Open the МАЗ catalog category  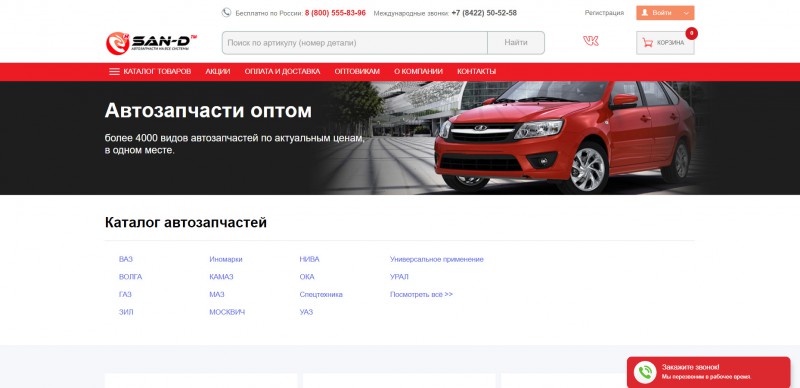point(217,295)
